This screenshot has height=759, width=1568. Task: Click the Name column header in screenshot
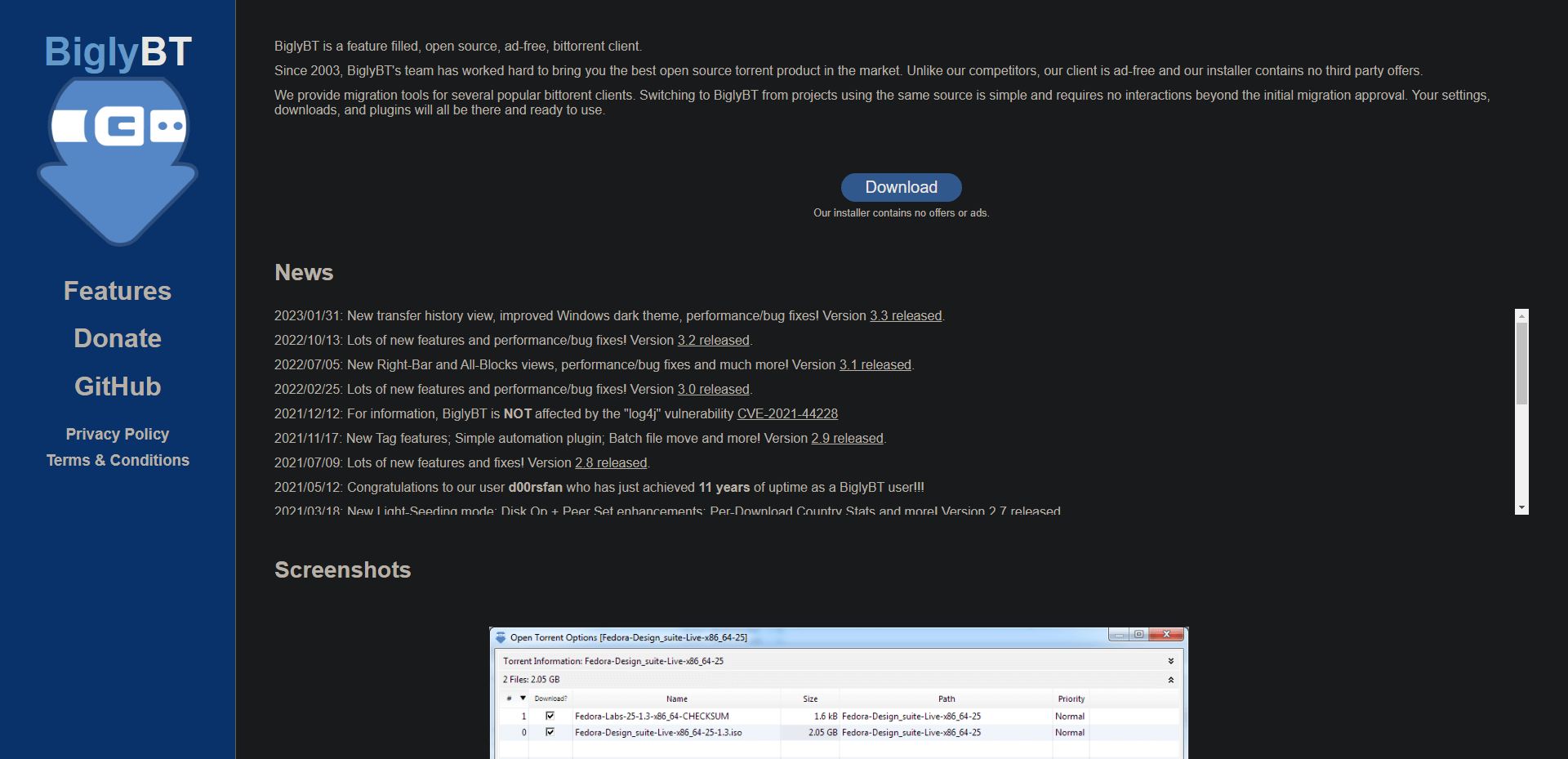coord(677,699)
